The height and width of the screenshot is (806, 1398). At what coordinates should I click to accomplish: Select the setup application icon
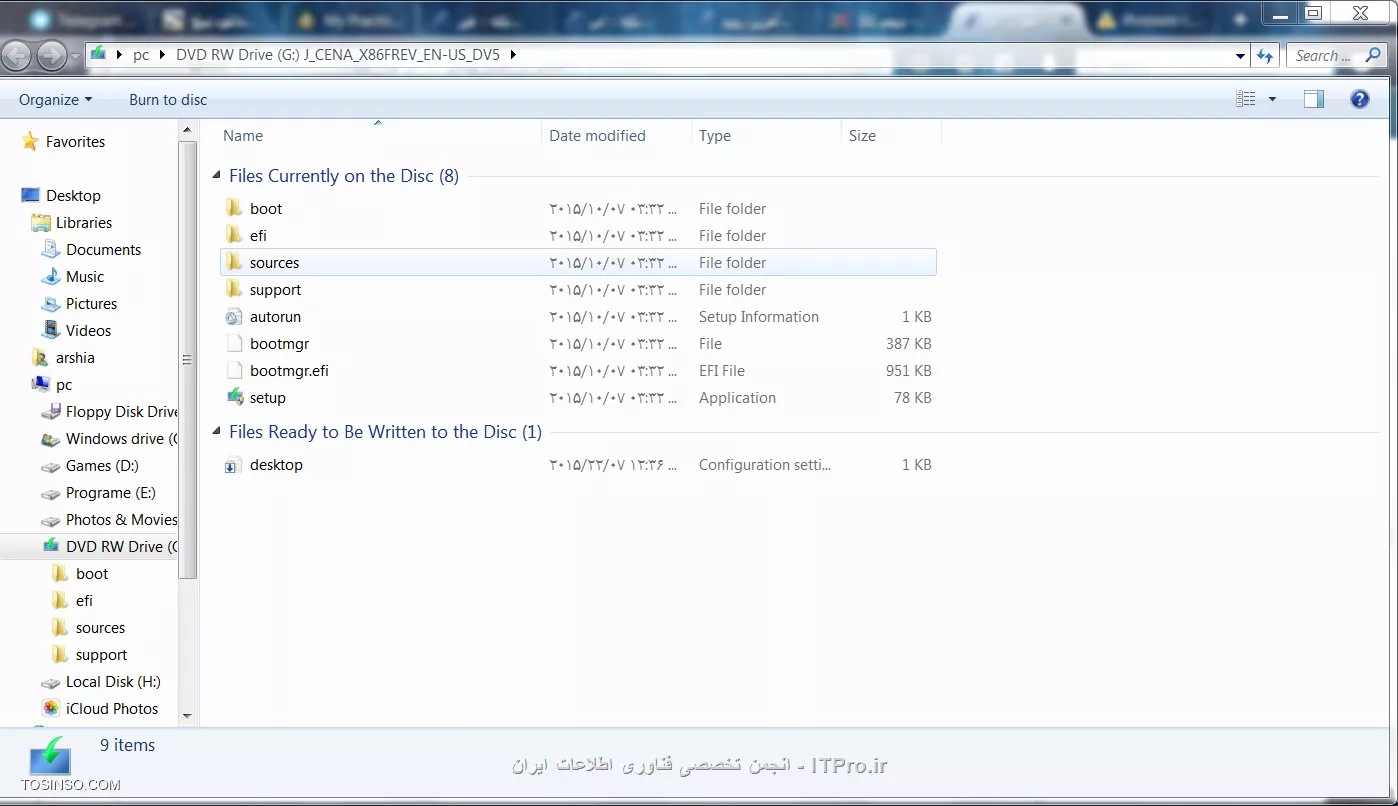click(x=234, y=397)
